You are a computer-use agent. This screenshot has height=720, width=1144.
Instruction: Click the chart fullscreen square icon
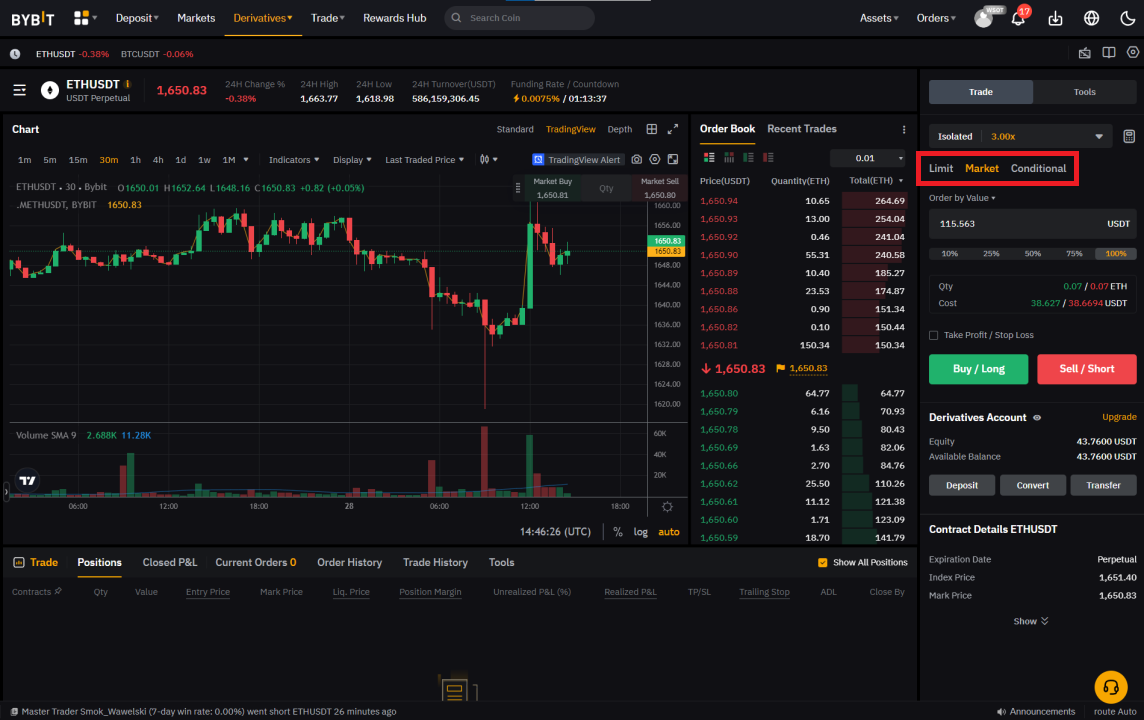coord(673,159)
